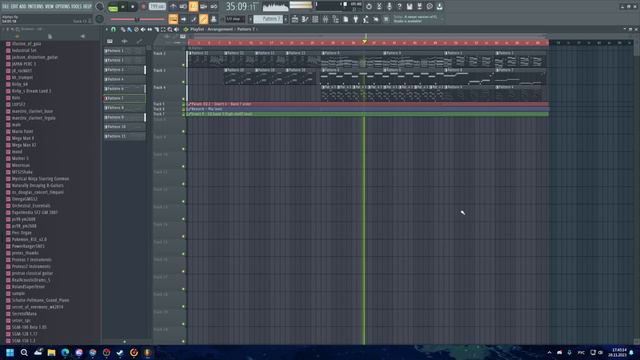
Task: Select the Delete tool in Playlist toolbar
Action: tap(136, 29)
